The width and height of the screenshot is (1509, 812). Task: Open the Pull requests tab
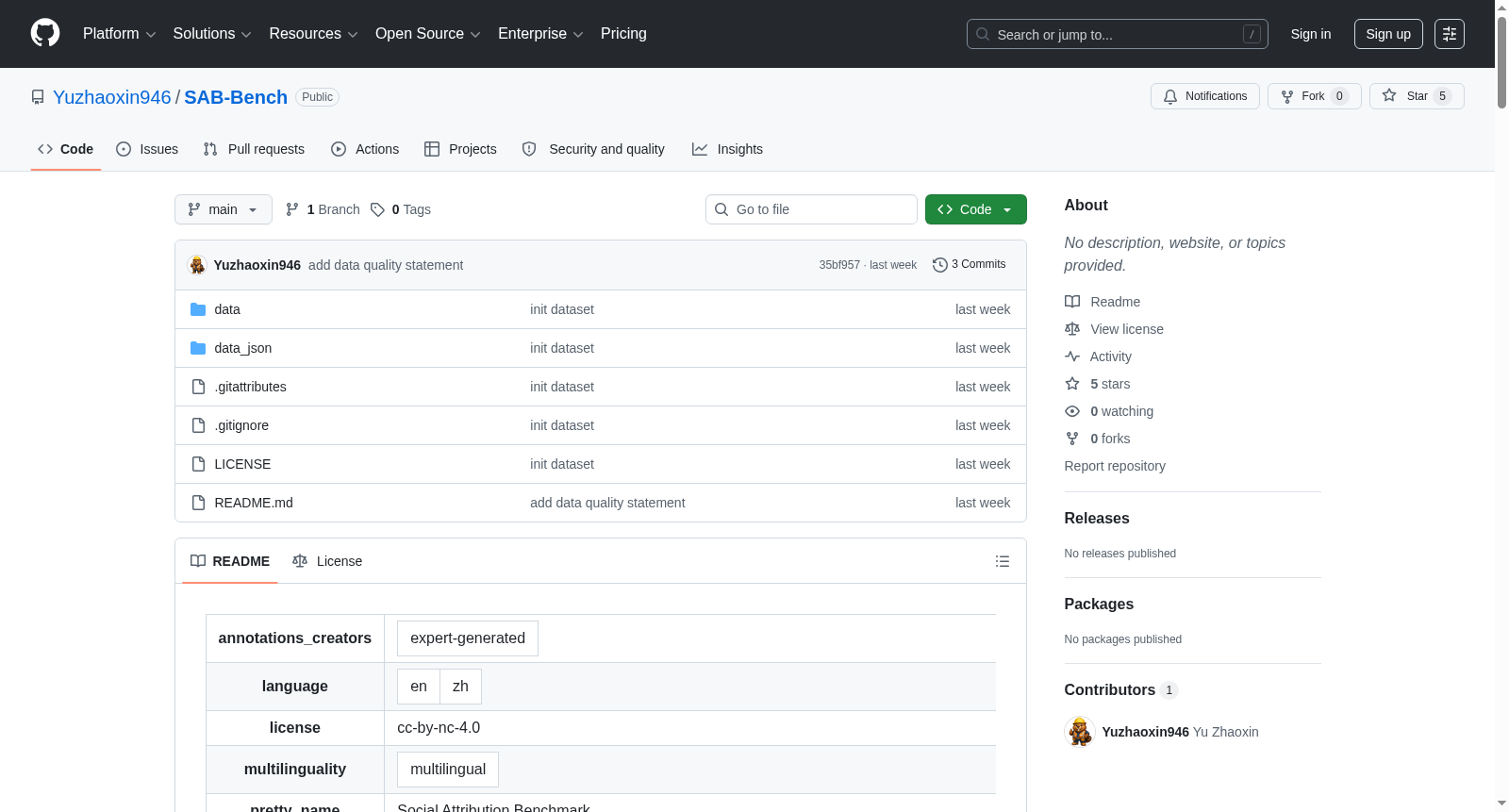click(254, 149)
